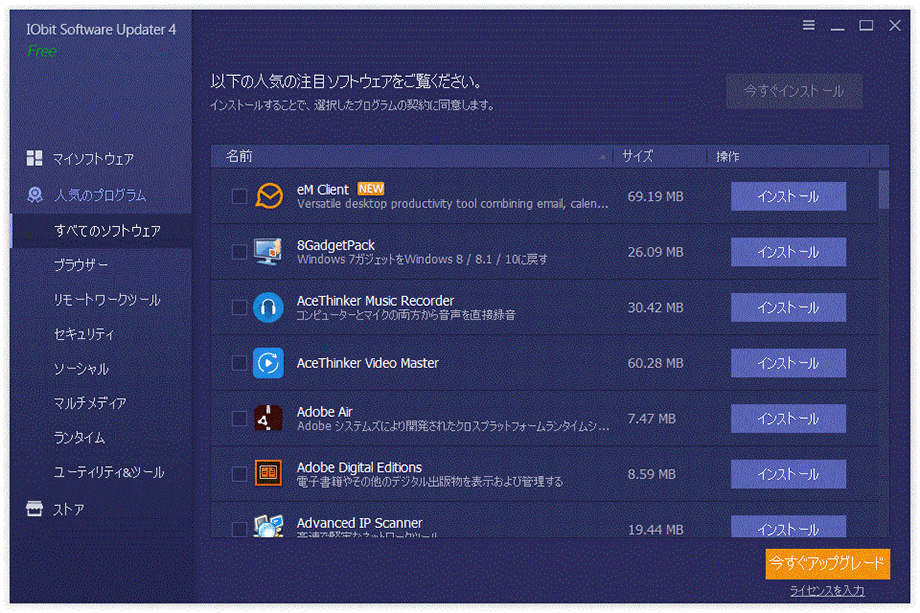This screenshot has width=920, height=613.
Task: Click the eM Client envelope icon
Action: [269, 196]
